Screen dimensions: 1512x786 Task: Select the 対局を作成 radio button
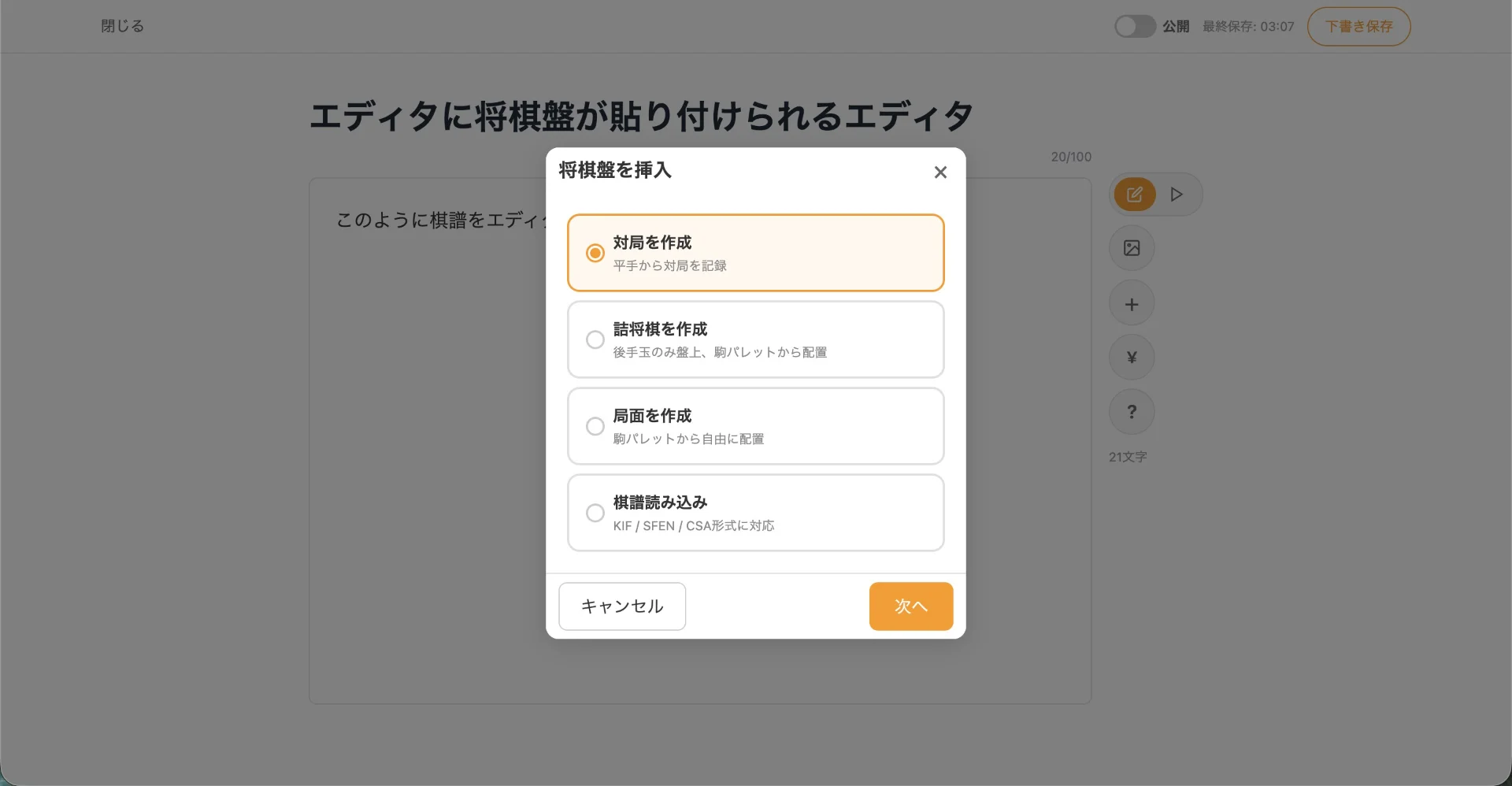(x=595, y=252)
